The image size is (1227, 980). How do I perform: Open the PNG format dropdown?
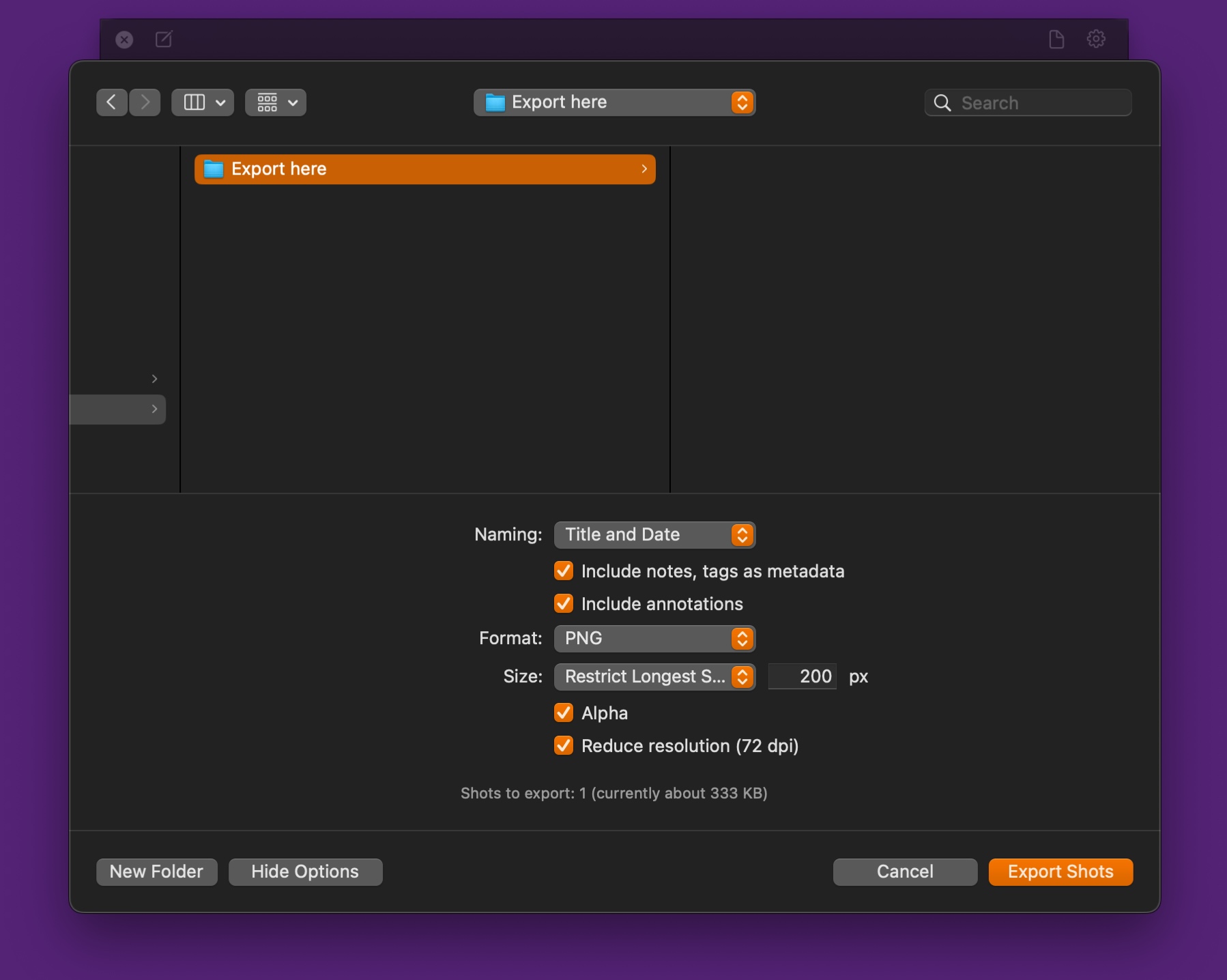(654, 638)
